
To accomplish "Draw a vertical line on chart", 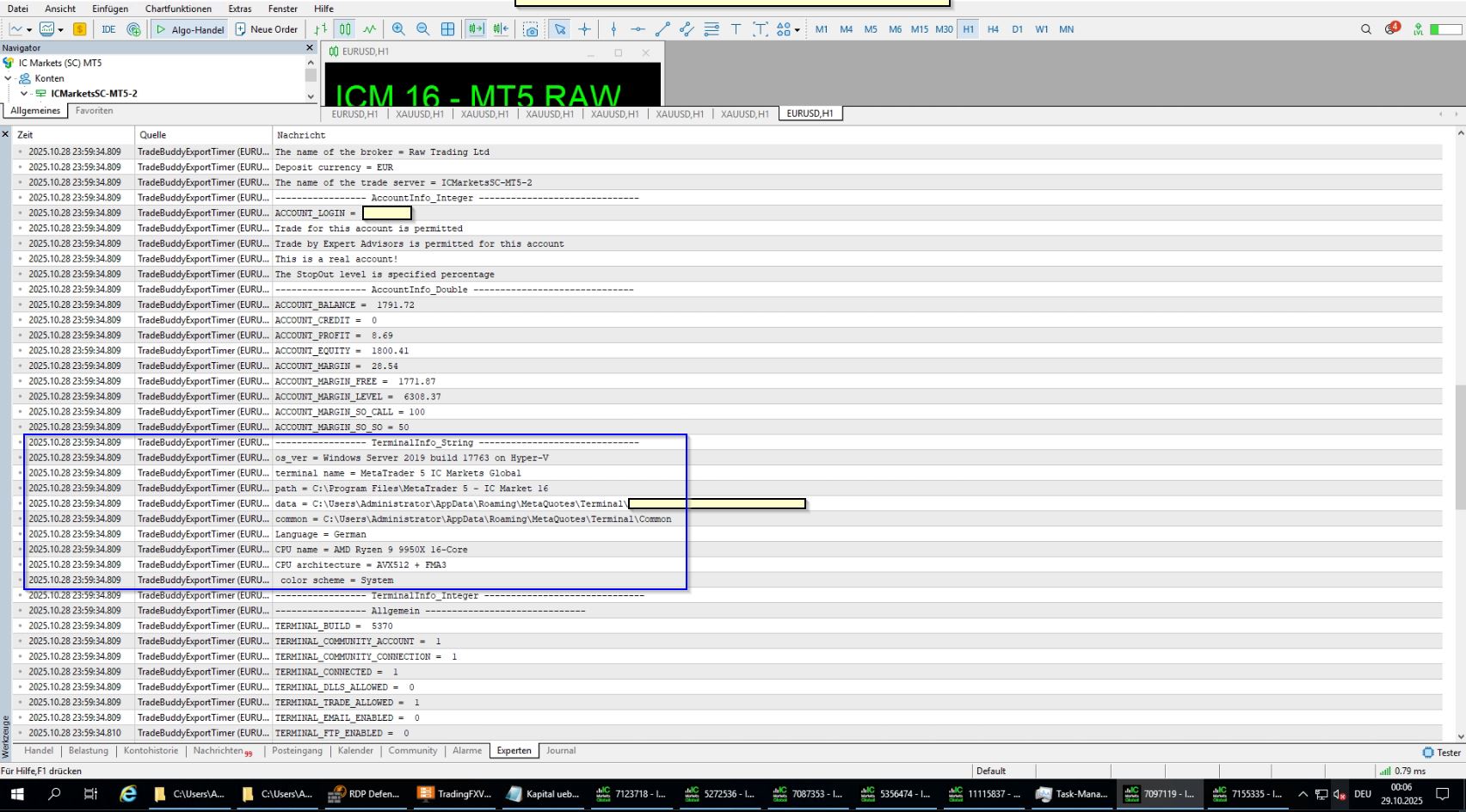I will (x=613, y=29).
